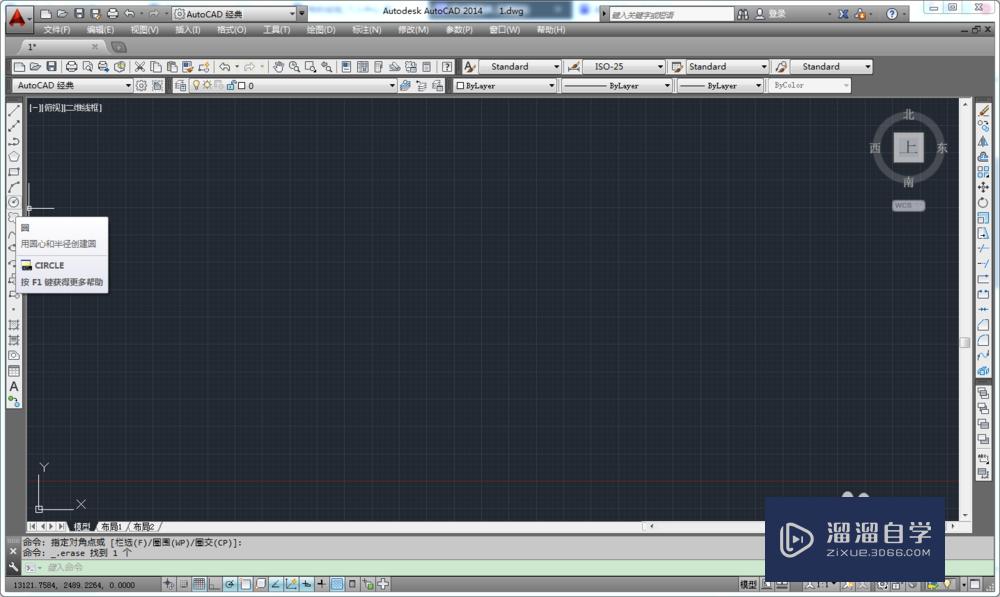
Task: Select the Rectangle draw tool
Action: coord(13,172)
